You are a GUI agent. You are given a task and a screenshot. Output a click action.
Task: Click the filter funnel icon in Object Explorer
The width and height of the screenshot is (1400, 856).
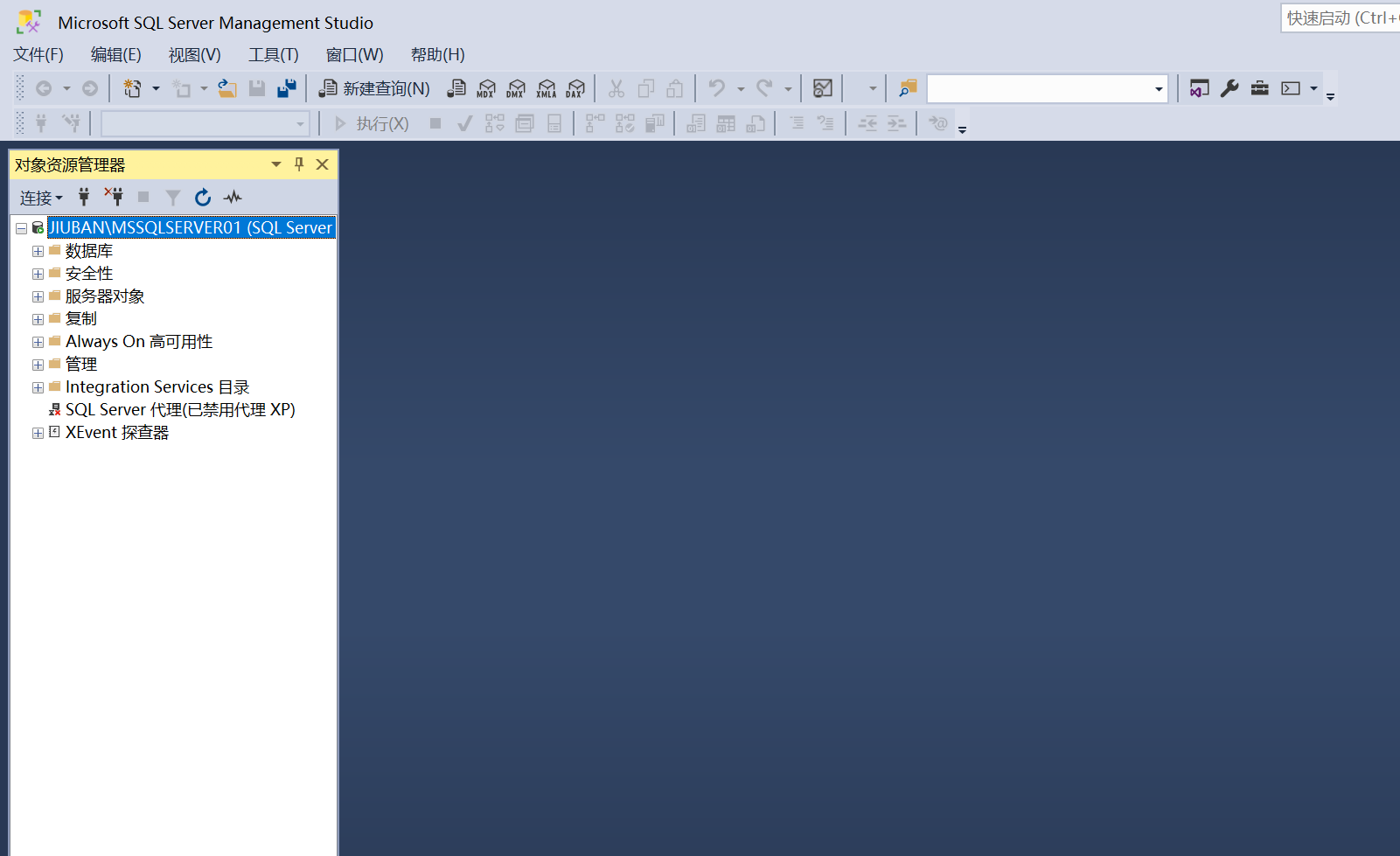point(173,198)
